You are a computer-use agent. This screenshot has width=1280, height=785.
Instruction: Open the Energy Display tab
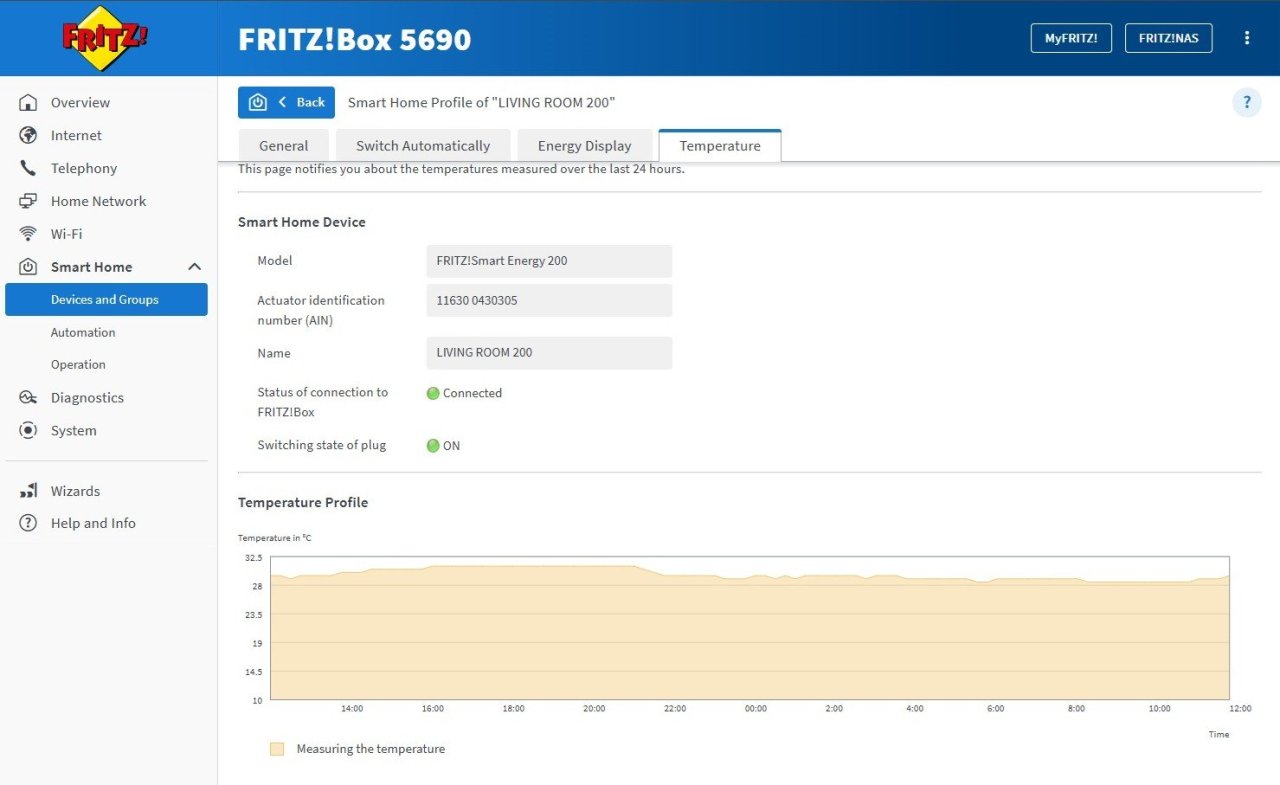pyautogui.click(x=585, y=146)
